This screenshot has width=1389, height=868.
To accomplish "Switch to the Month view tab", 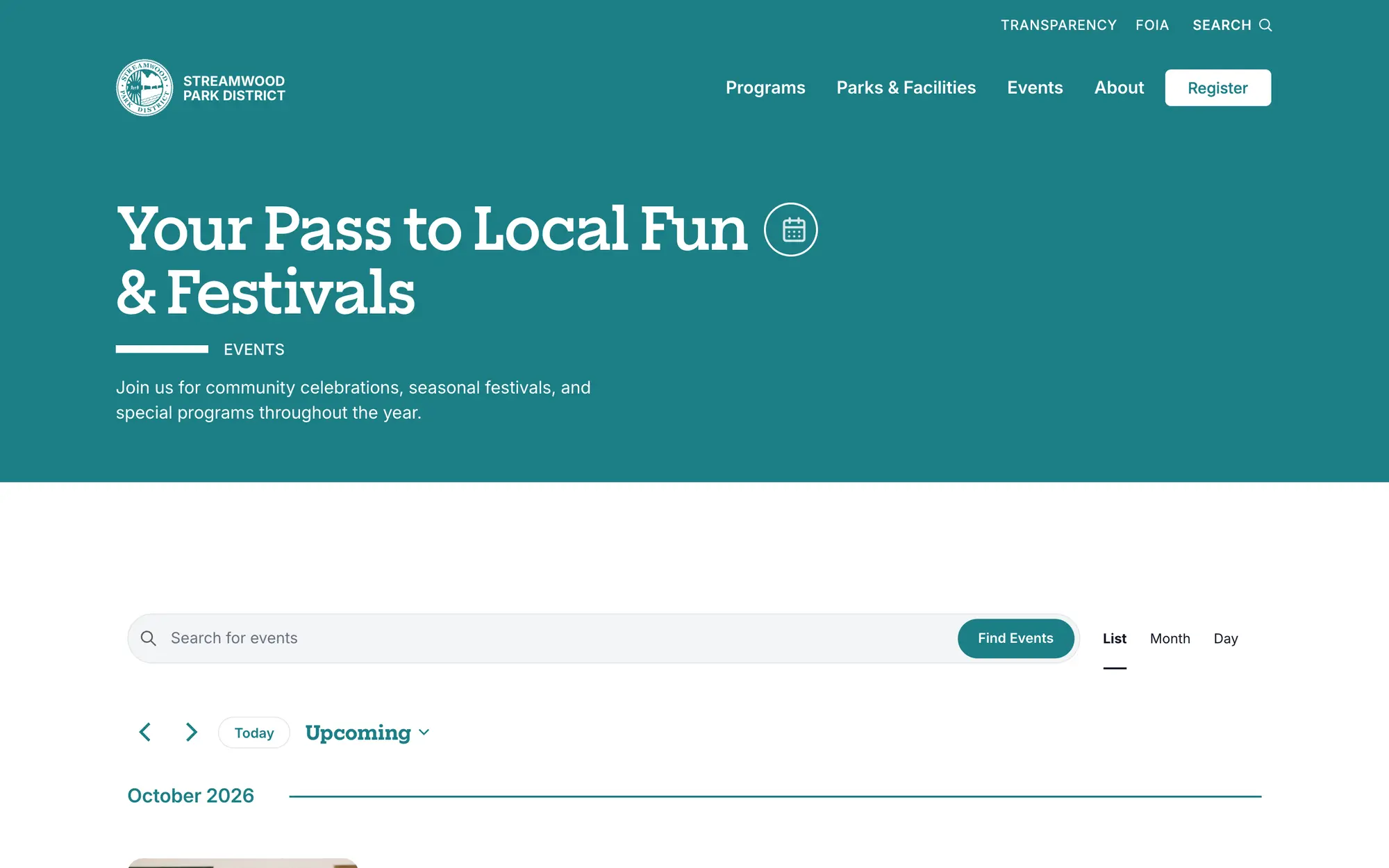I will click(x=1170, y=639).
